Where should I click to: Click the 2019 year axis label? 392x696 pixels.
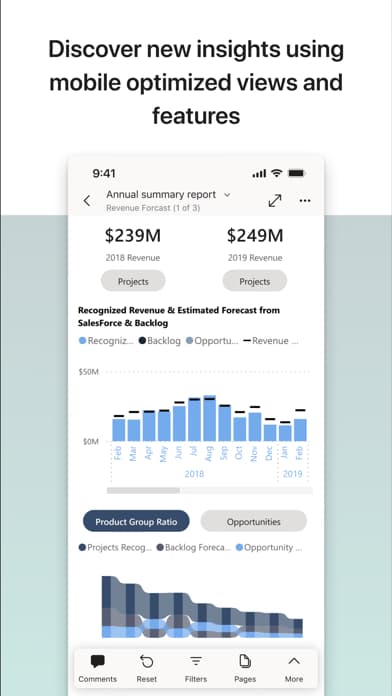point(293,474)
